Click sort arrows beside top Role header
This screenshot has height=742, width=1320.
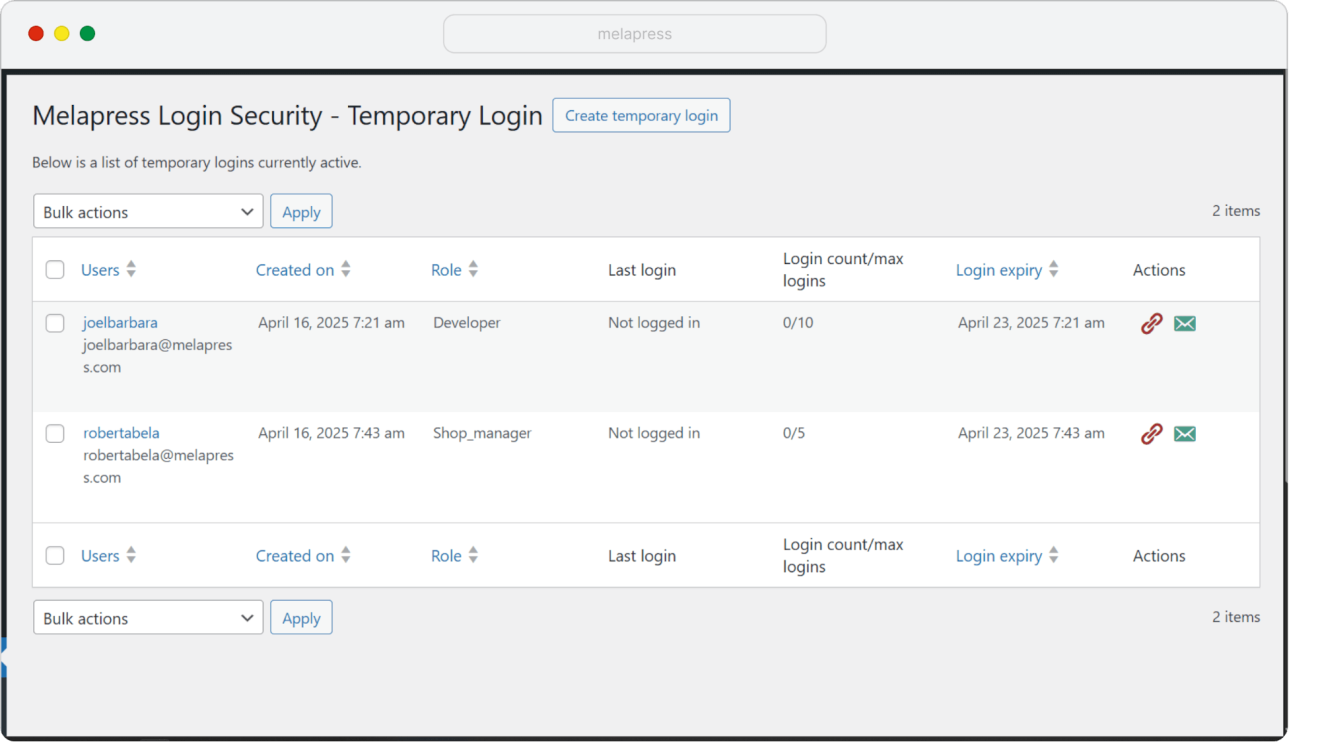pyautogui.click(x=474, y=269)
